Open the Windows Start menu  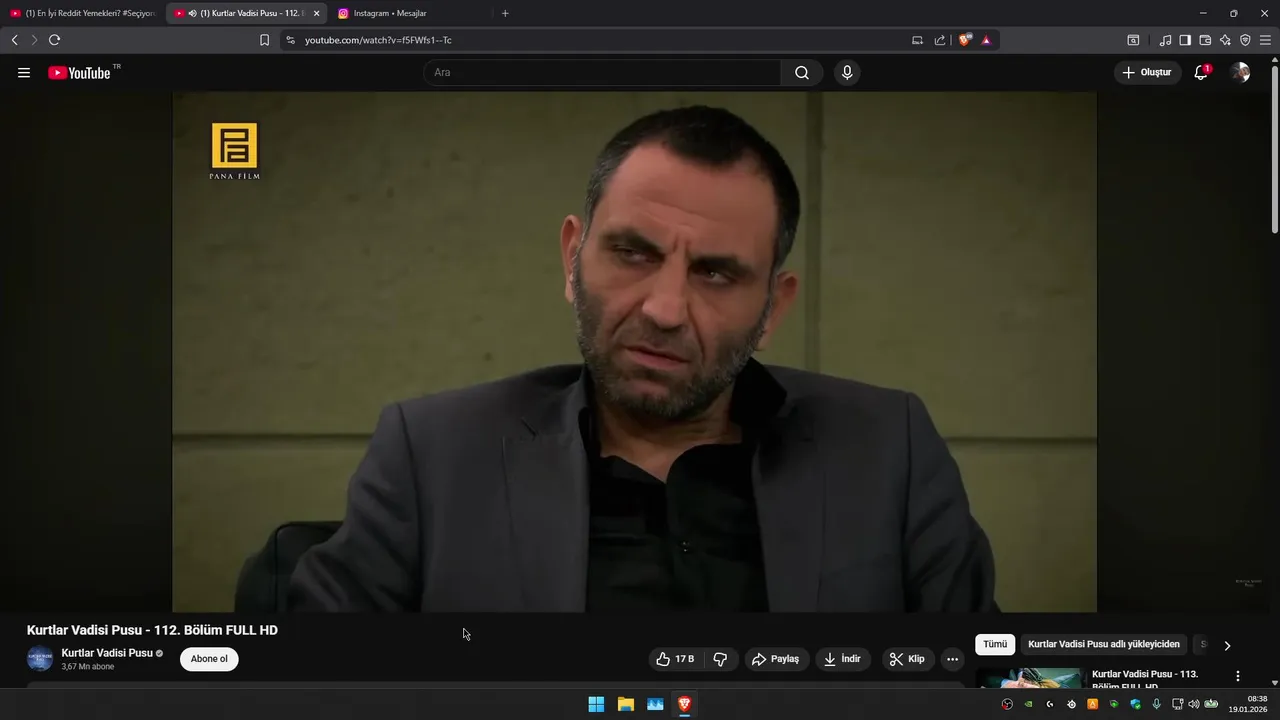(596, 704)
